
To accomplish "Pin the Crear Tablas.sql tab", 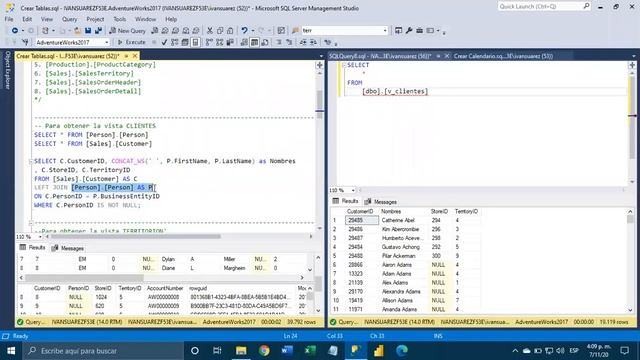I will [x=127, y=56].
